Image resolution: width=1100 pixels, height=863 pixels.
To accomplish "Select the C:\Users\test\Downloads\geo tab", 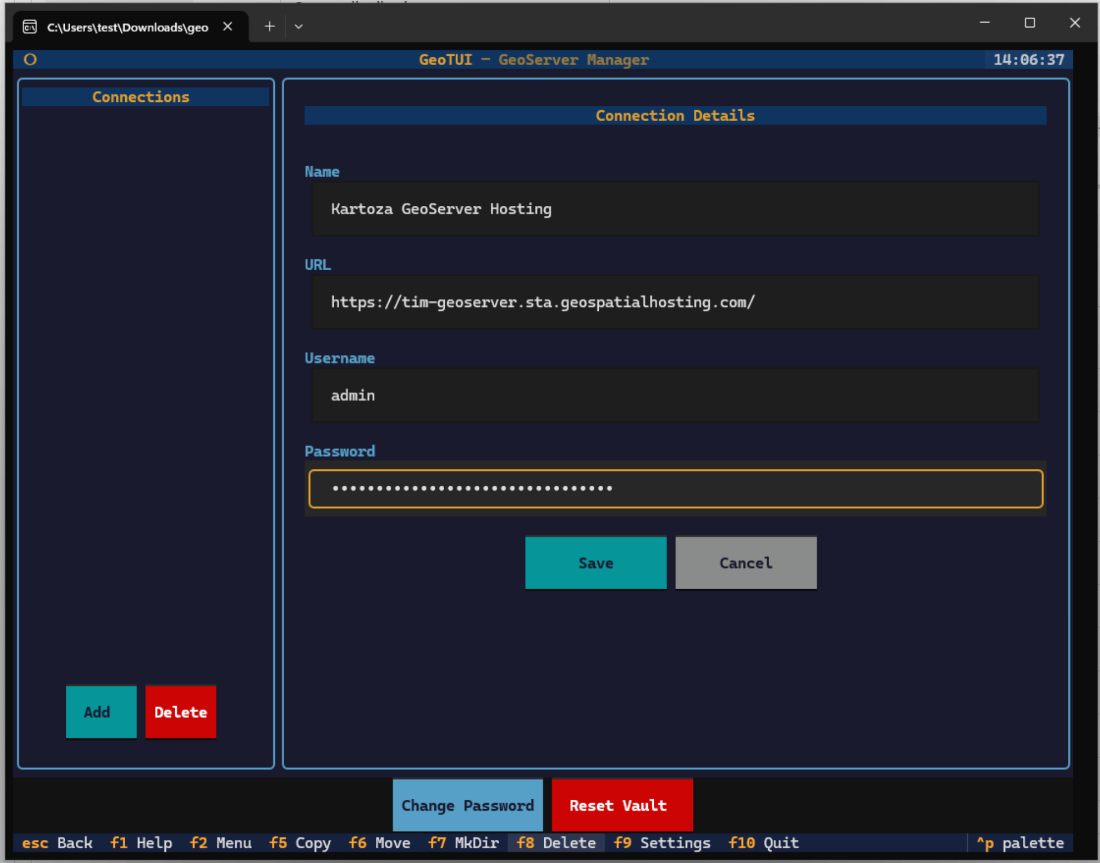I will [x=130, y=27].
